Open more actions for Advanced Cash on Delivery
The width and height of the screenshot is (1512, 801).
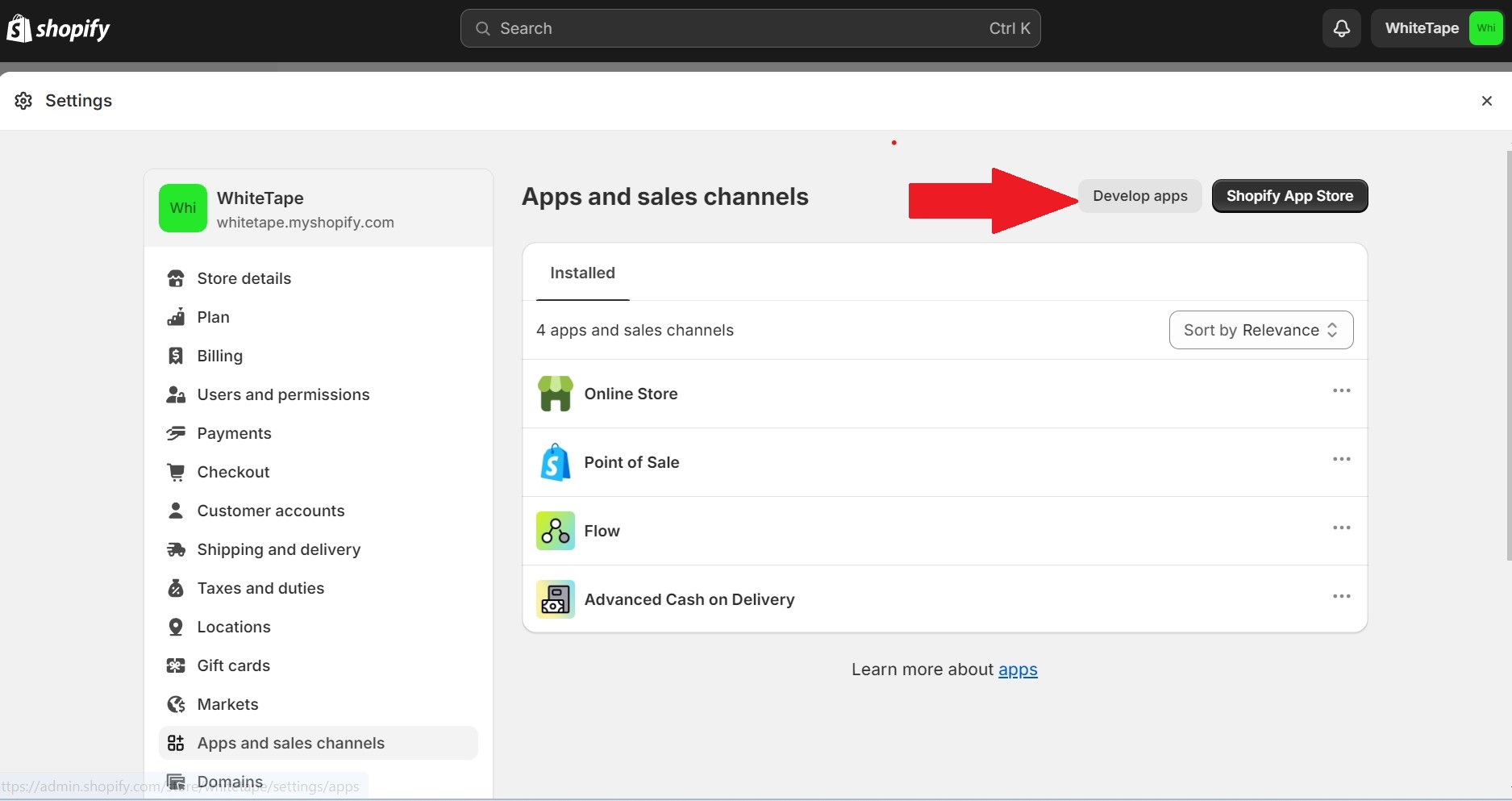(x=1342, y=597)
